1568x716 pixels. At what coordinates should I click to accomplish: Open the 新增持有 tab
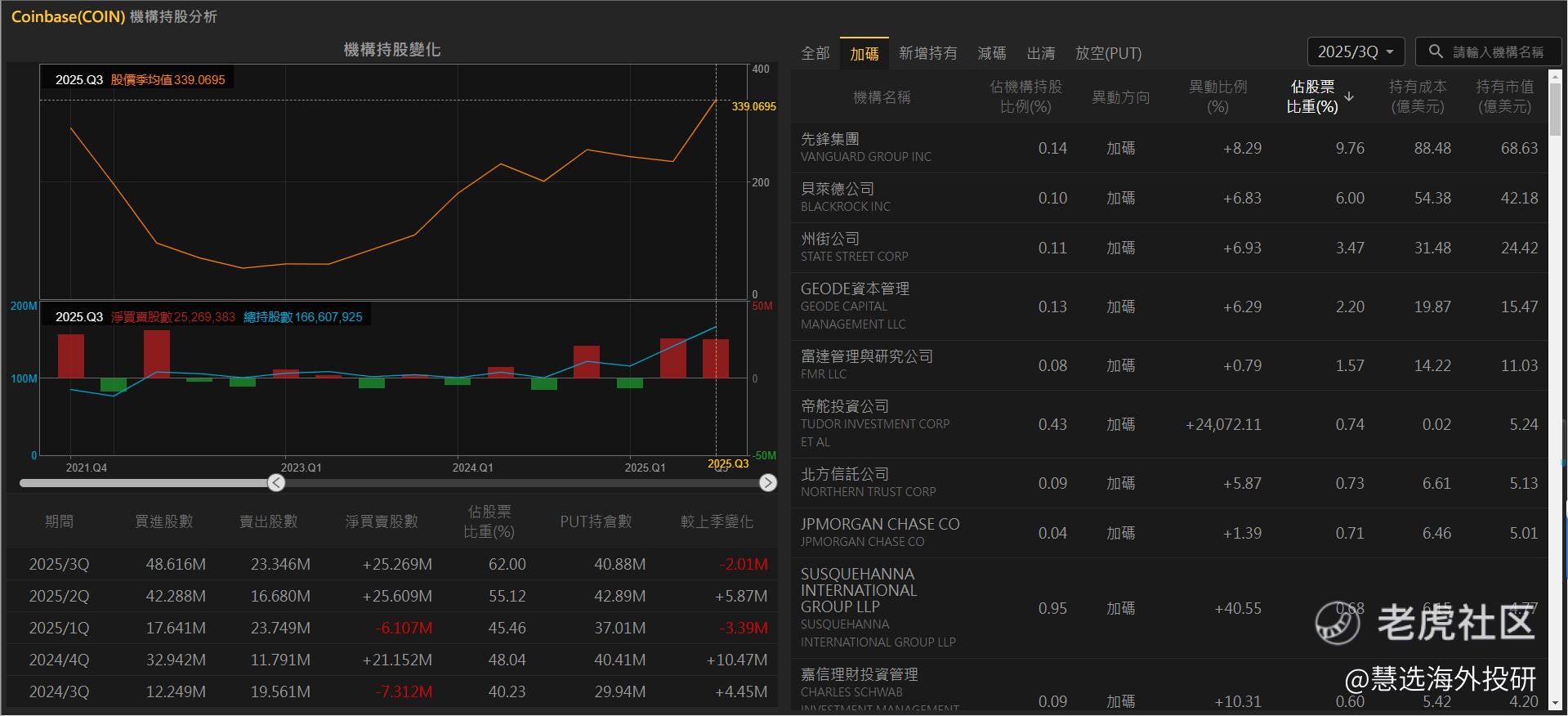coord(928,53)
